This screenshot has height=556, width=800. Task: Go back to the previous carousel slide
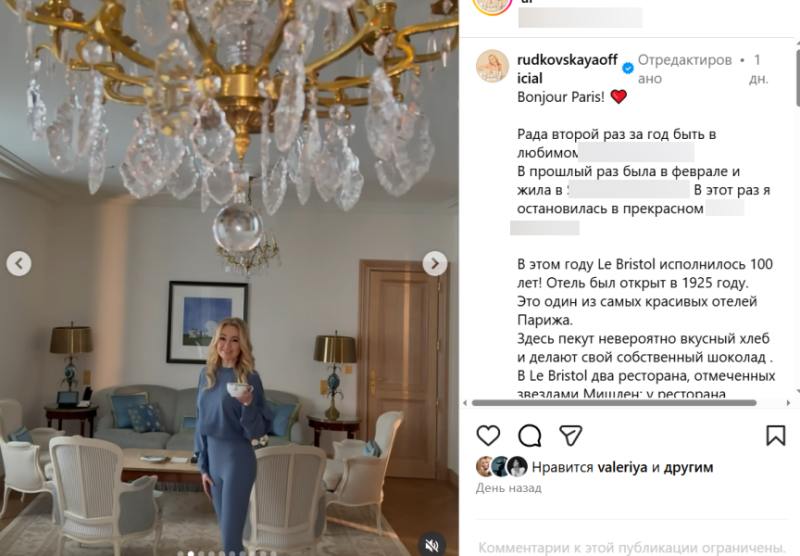(19, 263)
